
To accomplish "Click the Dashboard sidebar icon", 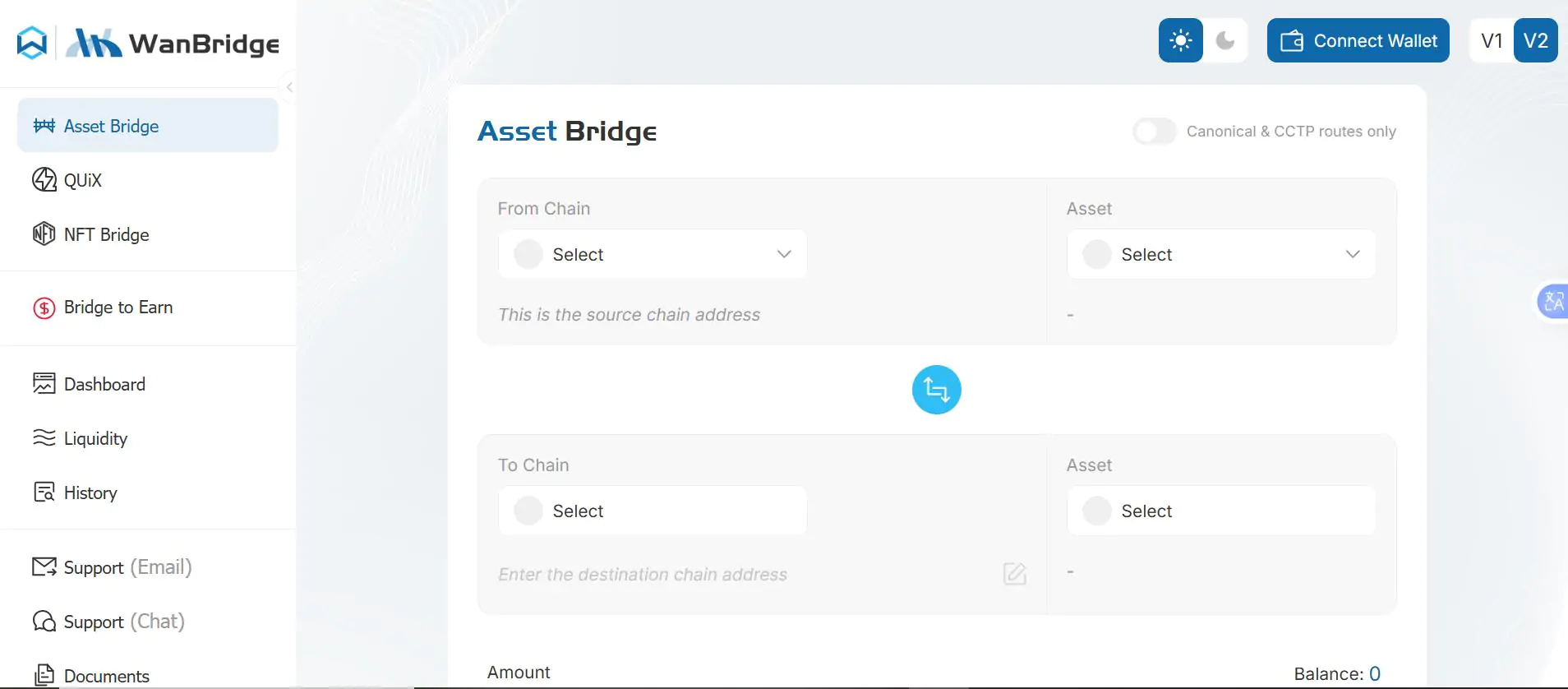I will click(x=44, y=383).
